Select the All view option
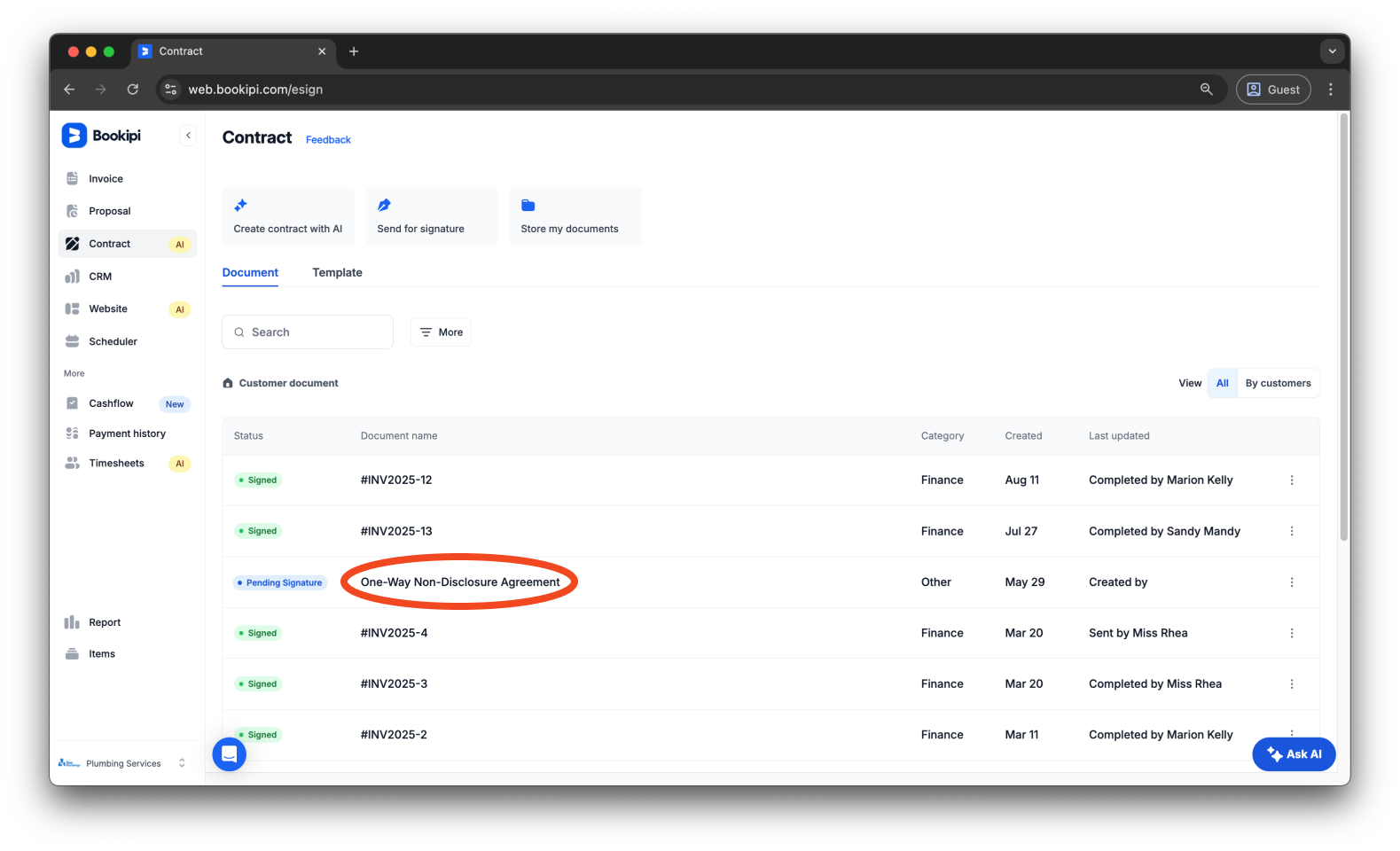This screenshot has height=851, width=1400. [1222, 384]
